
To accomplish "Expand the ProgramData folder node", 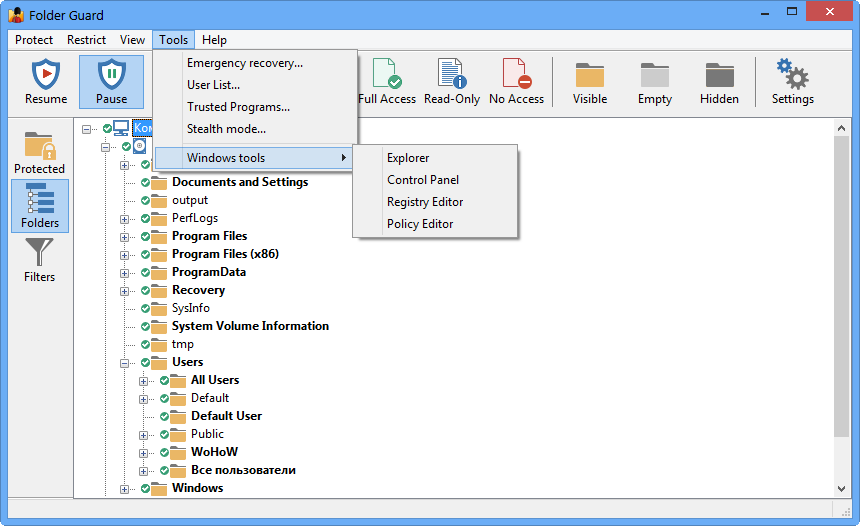I will [x=125, y=273].
